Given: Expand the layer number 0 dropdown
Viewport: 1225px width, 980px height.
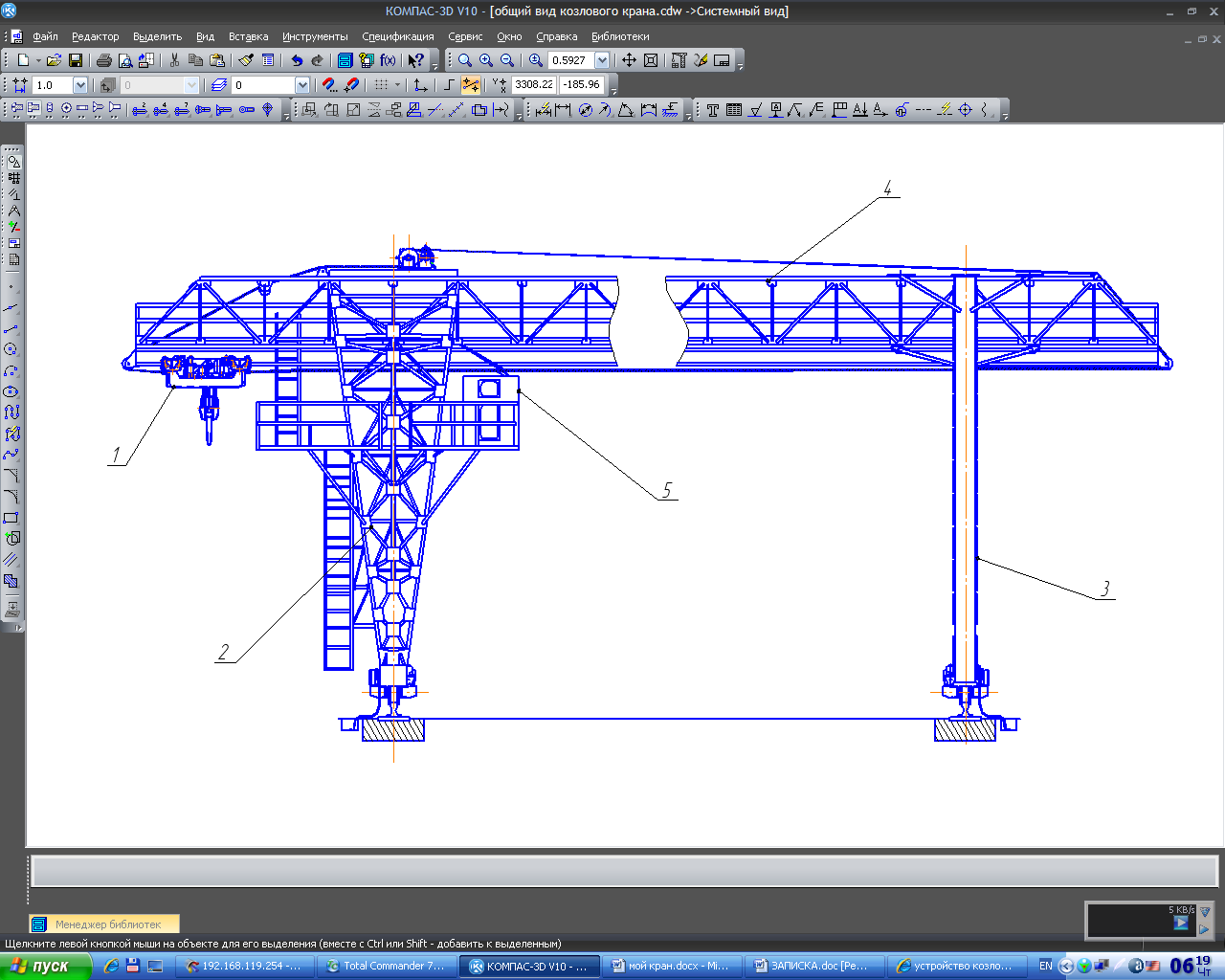Looking at the screenshot, I should coord(302,85).
